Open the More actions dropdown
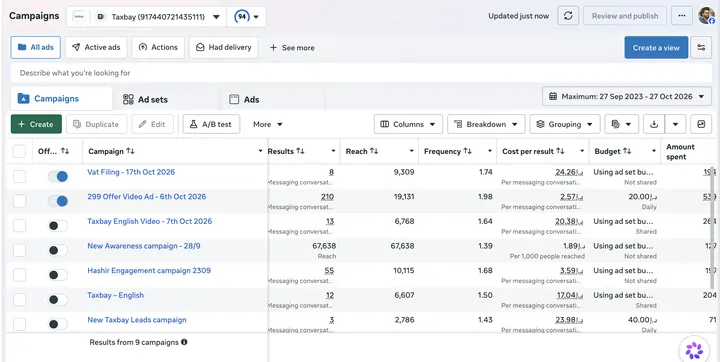This screenshot has width=720, height=362. tap(268, 124)
